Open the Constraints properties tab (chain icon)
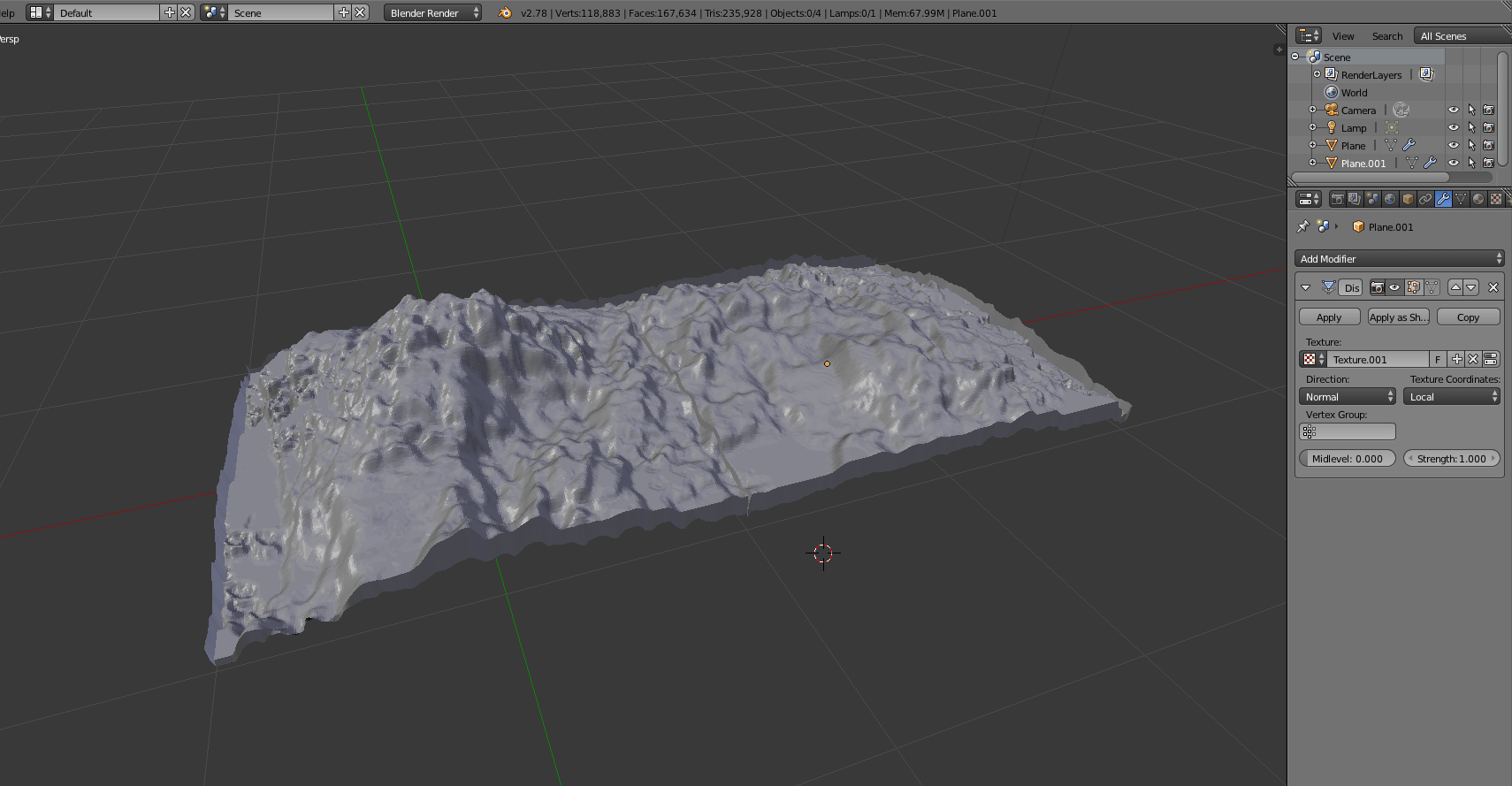The width and height of the screenshot is (1512, 786). (x=1425, y=199)
